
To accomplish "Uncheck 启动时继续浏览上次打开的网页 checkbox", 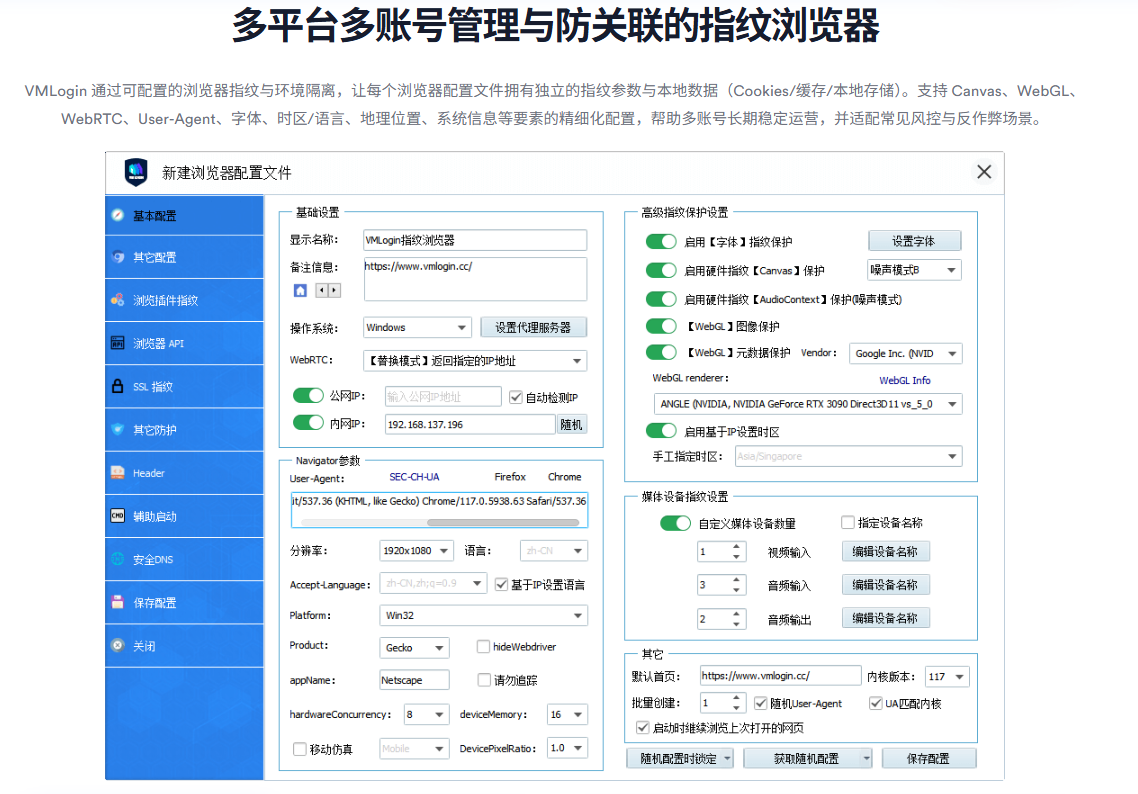I will 642,727.
